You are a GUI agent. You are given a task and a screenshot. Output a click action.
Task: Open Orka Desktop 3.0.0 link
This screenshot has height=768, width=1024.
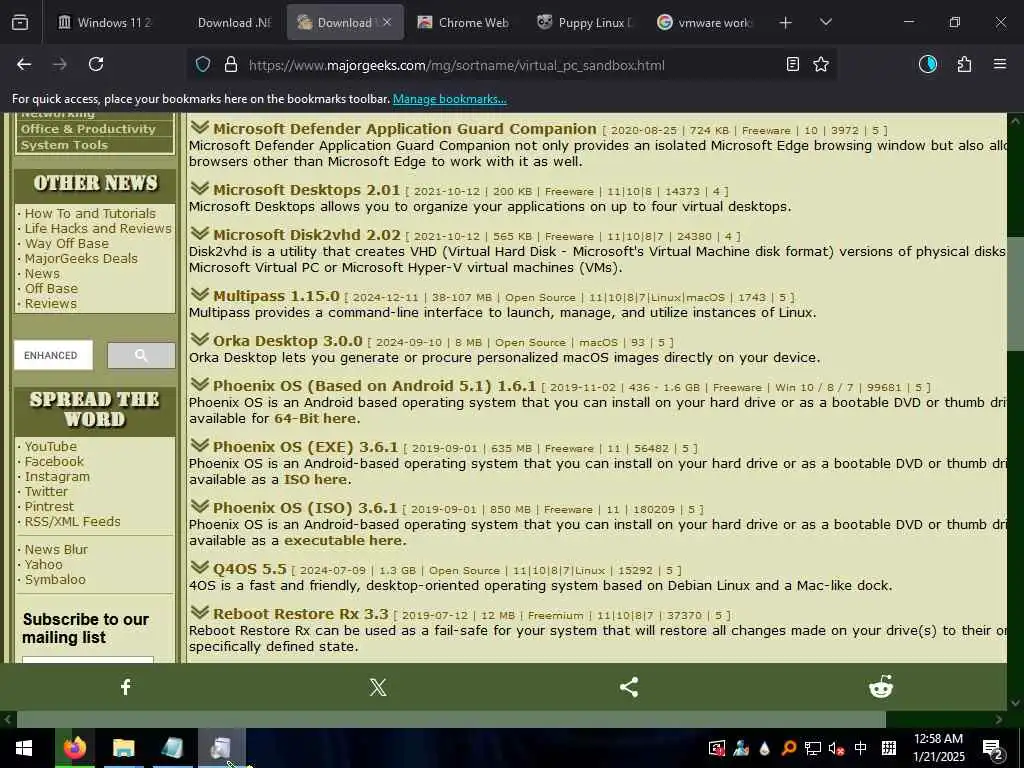pos(287,342)
